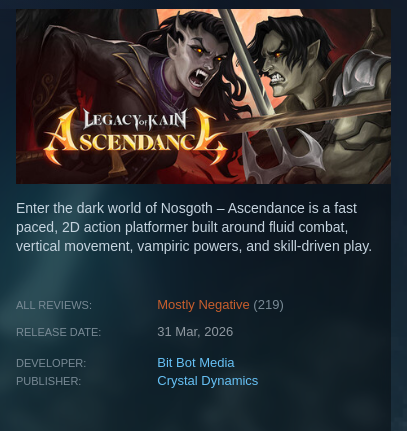Click the DEVELOPER label
407x431 pixels.
tap(51, 363)
